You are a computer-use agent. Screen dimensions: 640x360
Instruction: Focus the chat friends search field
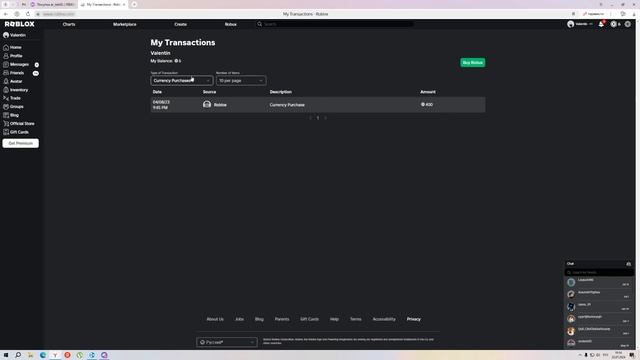(x=599, y=272)
